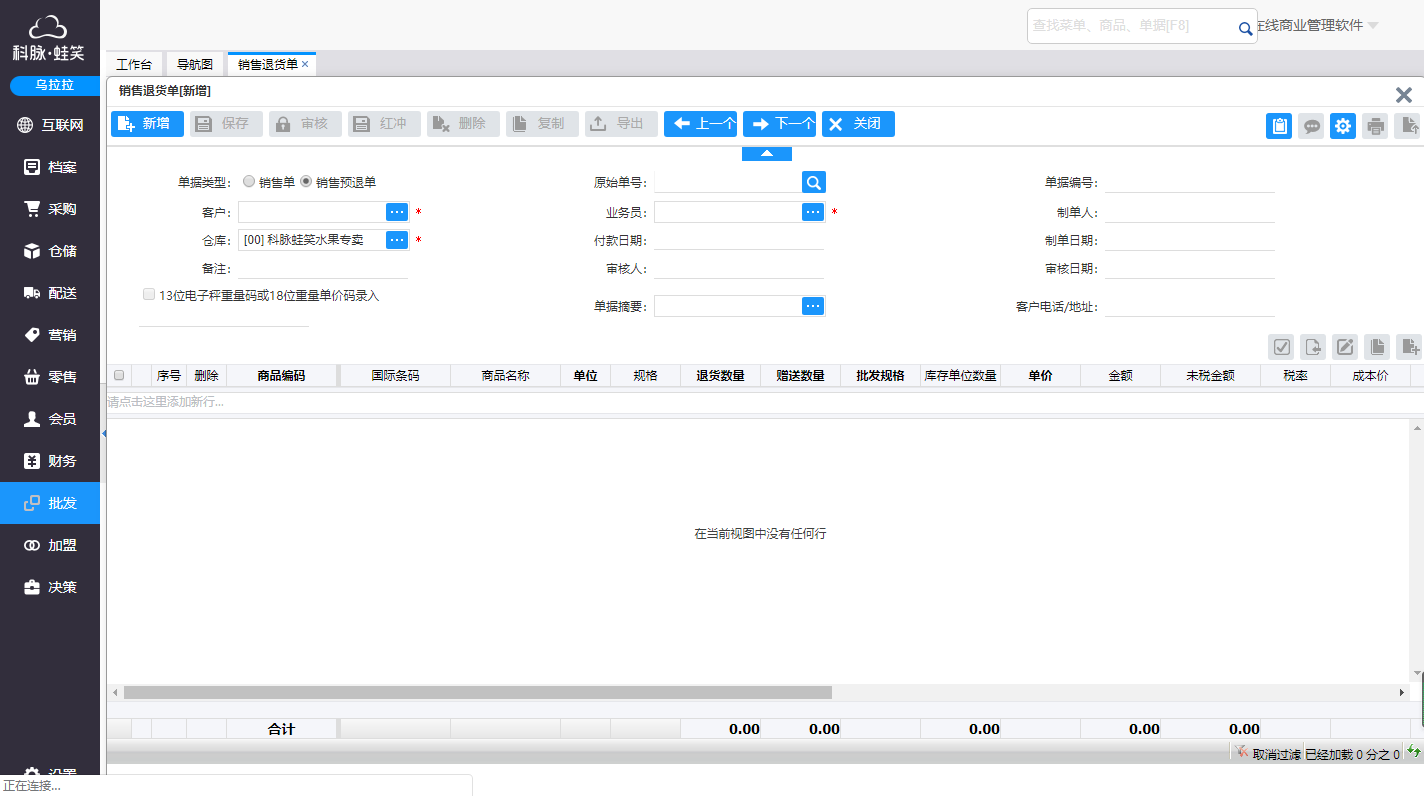This screenshot has width=1424, height=796.
Task: Click the 关闭 button
Action: click(x=858, y=124)
